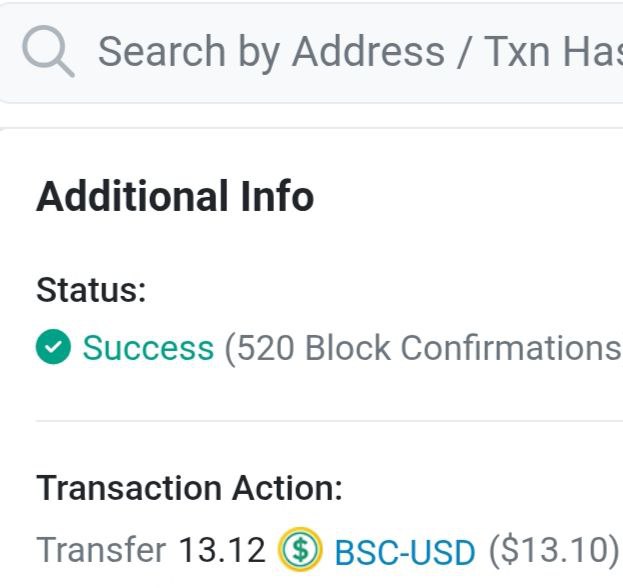Click the word Transfer
Viewport: 623px width, 588px height.
pos(101,550)
